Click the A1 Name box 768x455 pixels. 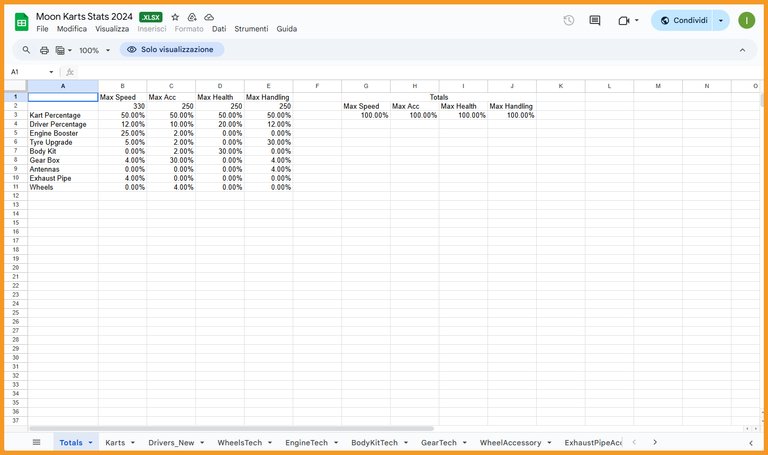(29, 72)
